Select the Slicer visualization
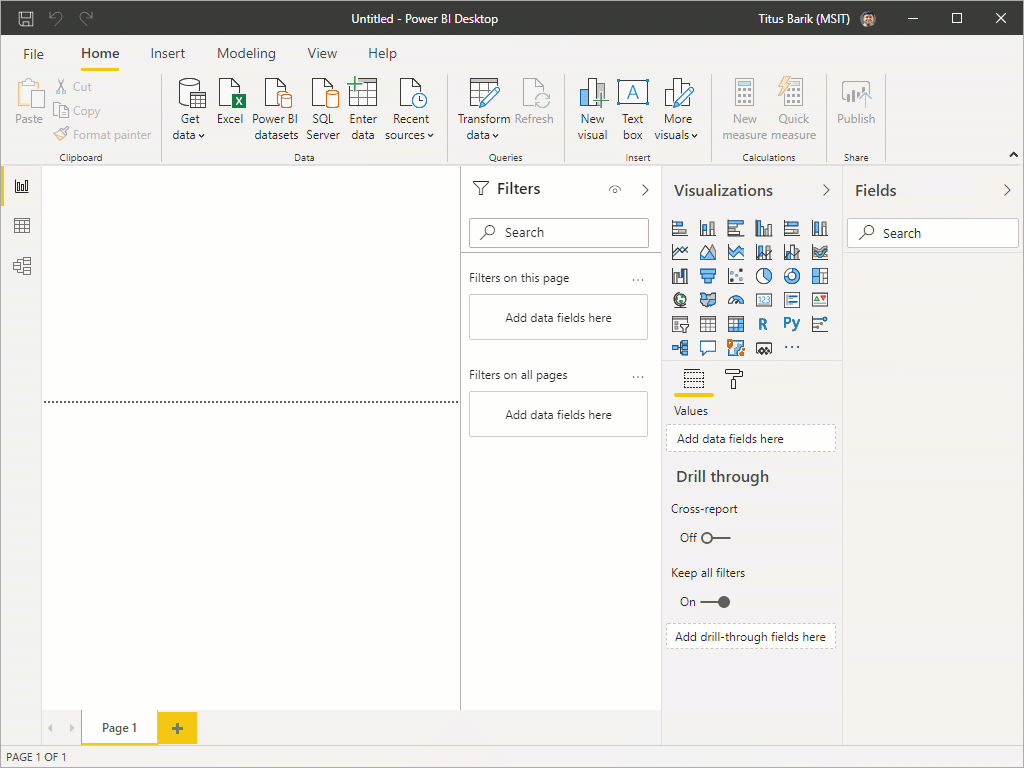1024x768 pixels. tap(680, 323)
